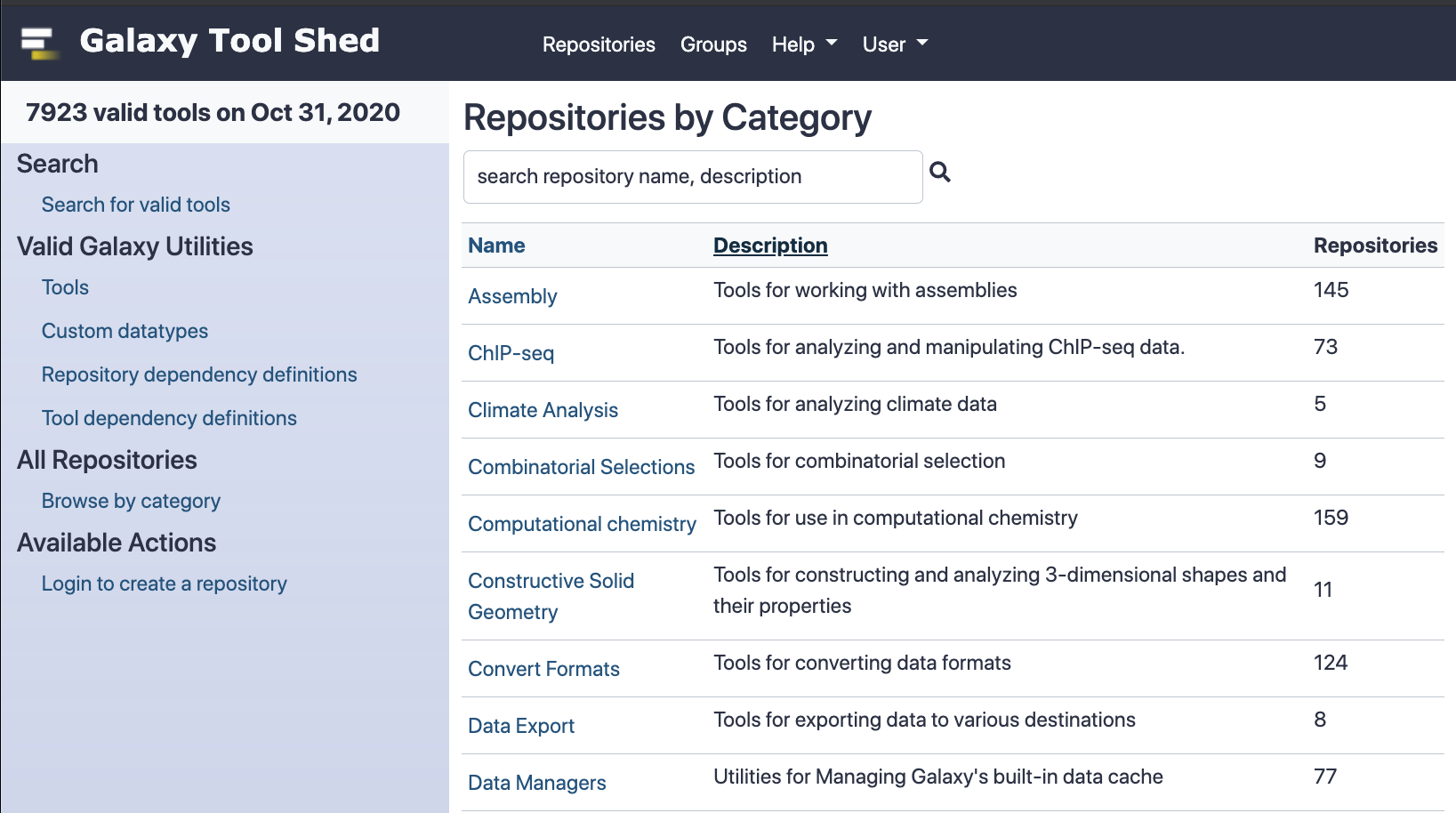Open Tool dependency definitions link
The width and height of the screenshot is (1456, 813).
point(169,418)
